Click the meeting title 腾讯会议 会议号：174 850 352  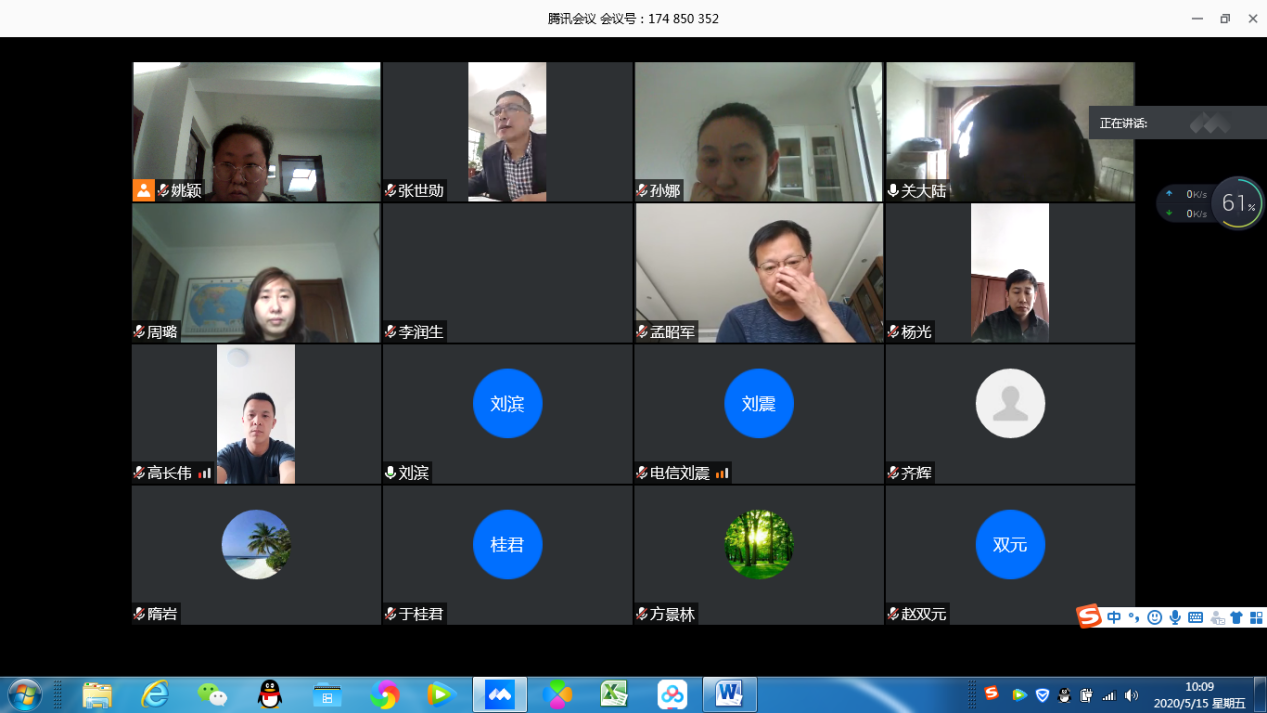pos(633,19)
